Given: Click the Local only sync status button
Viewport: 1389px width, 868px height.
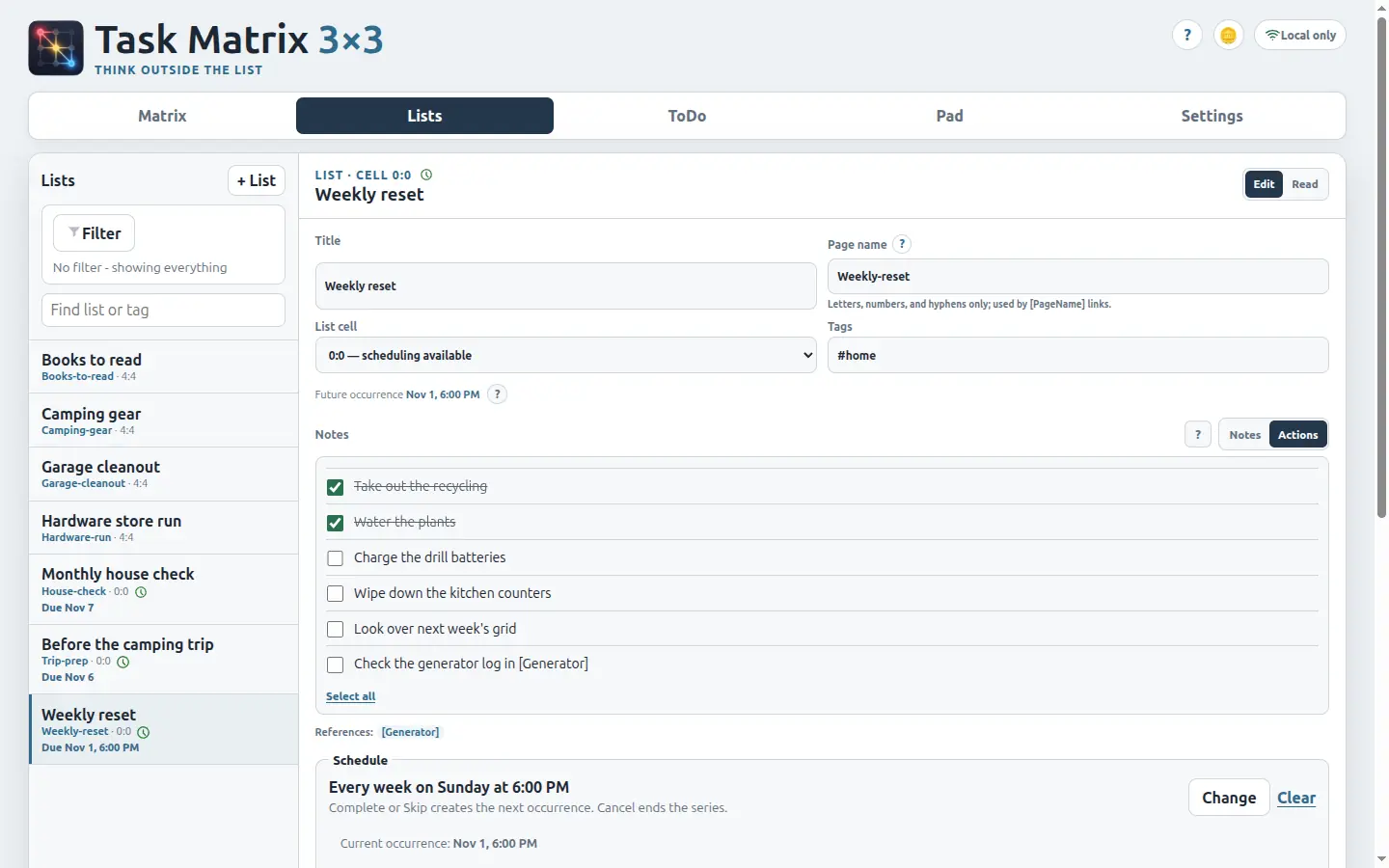Looking at the screenshot, I should point(1300,36).
